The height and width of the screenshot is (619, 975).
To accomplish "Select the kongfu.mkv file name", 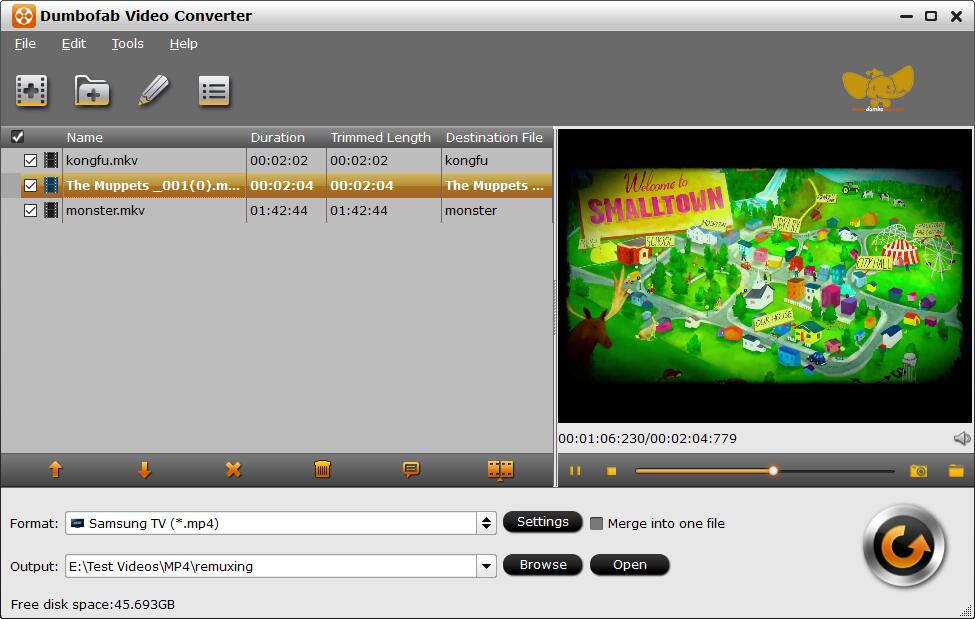I will (102, 161).
